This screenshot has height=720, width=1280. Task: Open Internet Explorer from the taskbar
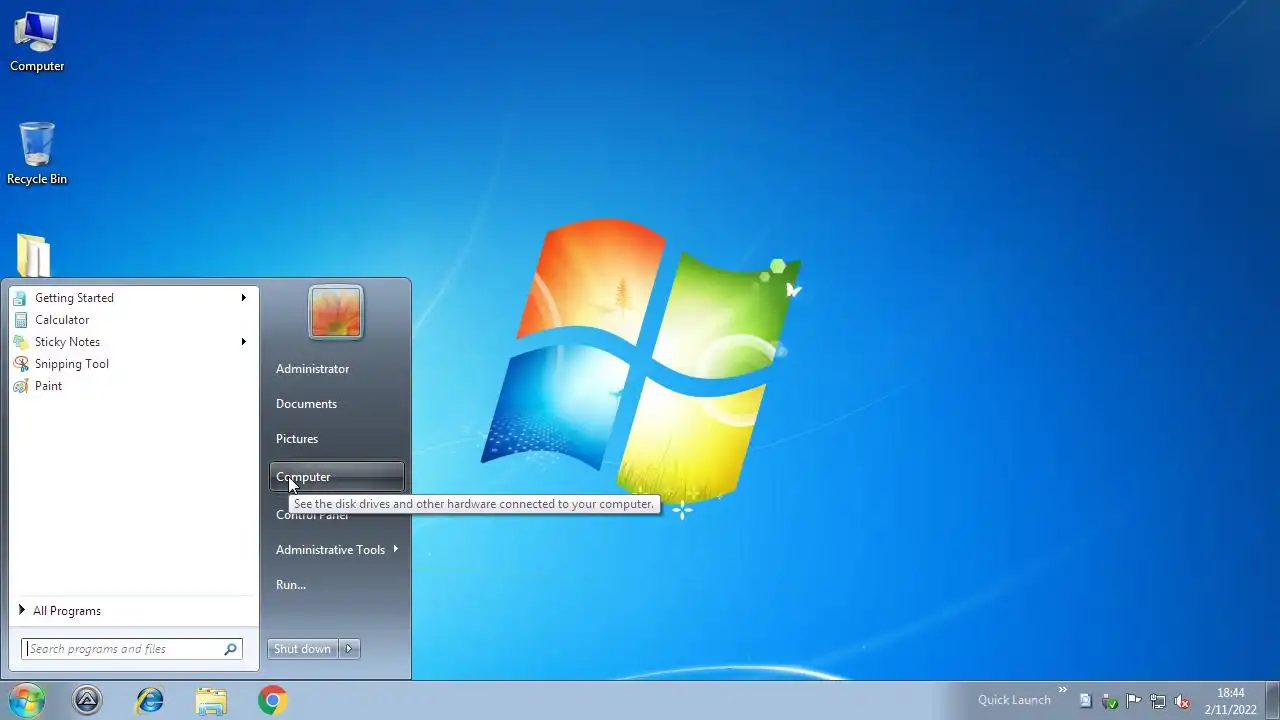pyautogui.click(x=150, y=700)
